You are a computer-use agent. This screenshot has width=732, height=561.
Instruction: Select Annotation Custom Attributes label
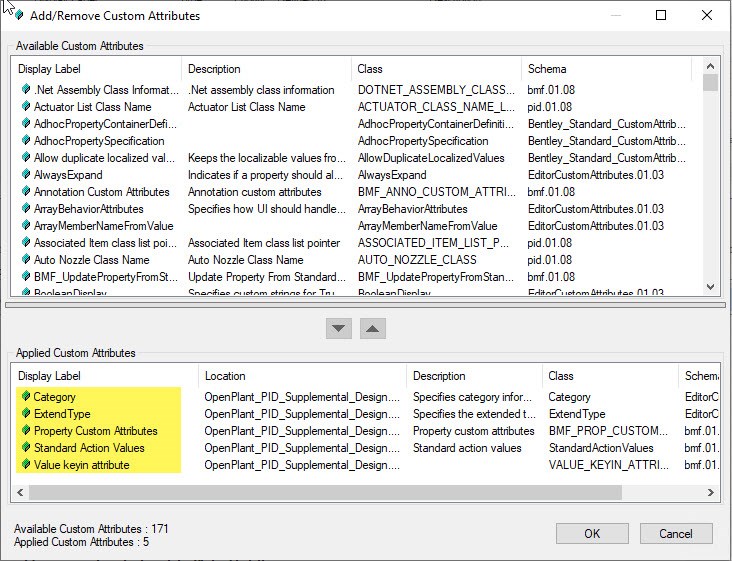101,192
